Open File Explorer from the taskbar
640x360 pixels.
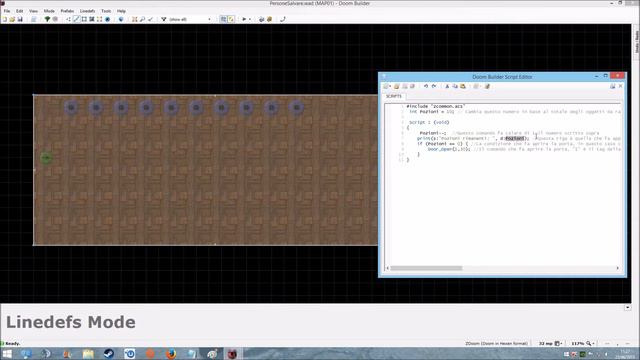(x=88, y=354)
